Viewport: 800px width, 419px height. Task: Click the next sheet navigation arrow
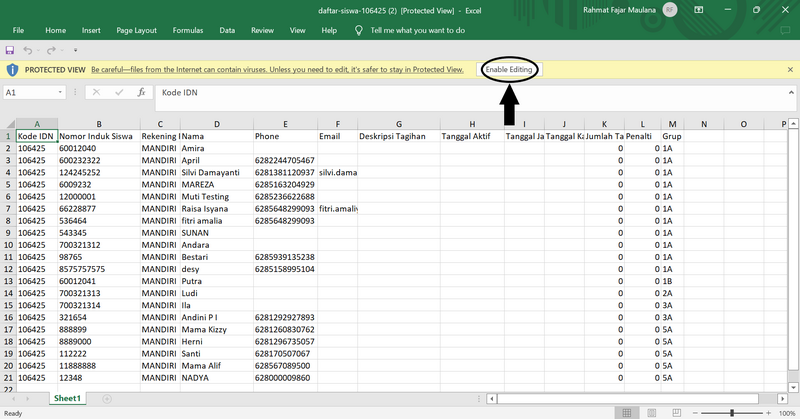(x=27, y=399)
